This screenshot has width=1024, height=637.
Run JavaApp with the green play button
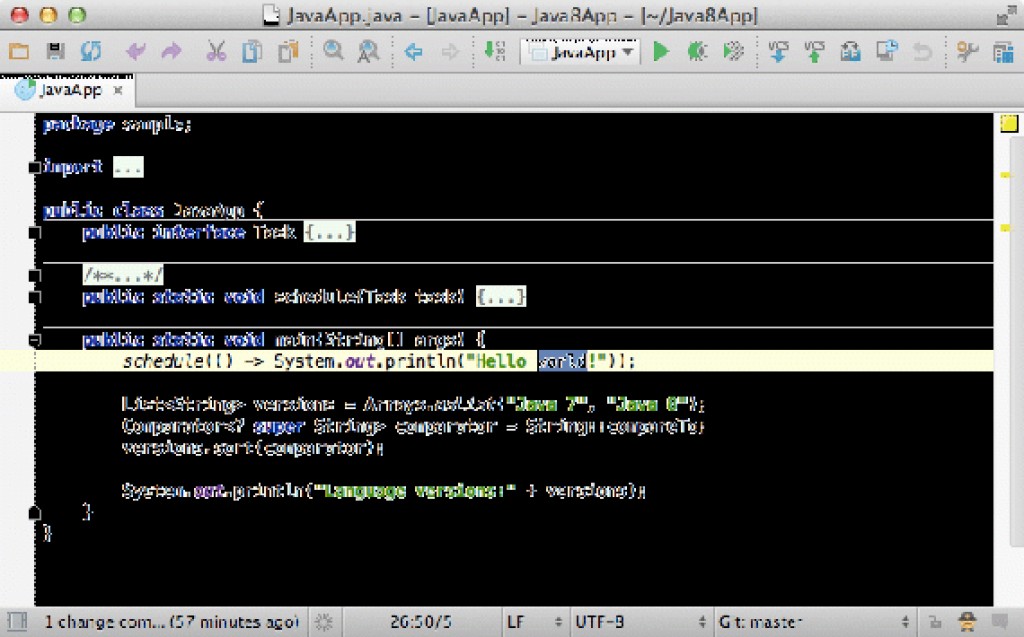(x=661, y=51)
